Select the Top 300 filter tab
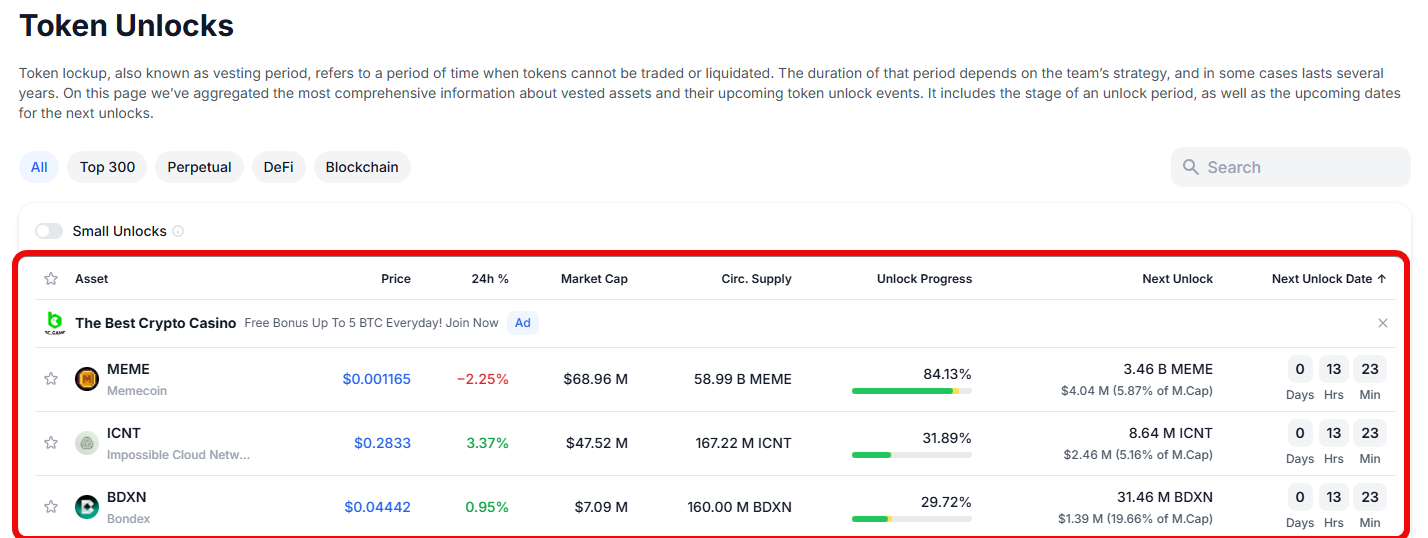Image resolution: width=1428 pixels, height=538 pixels. coord(107,167)
